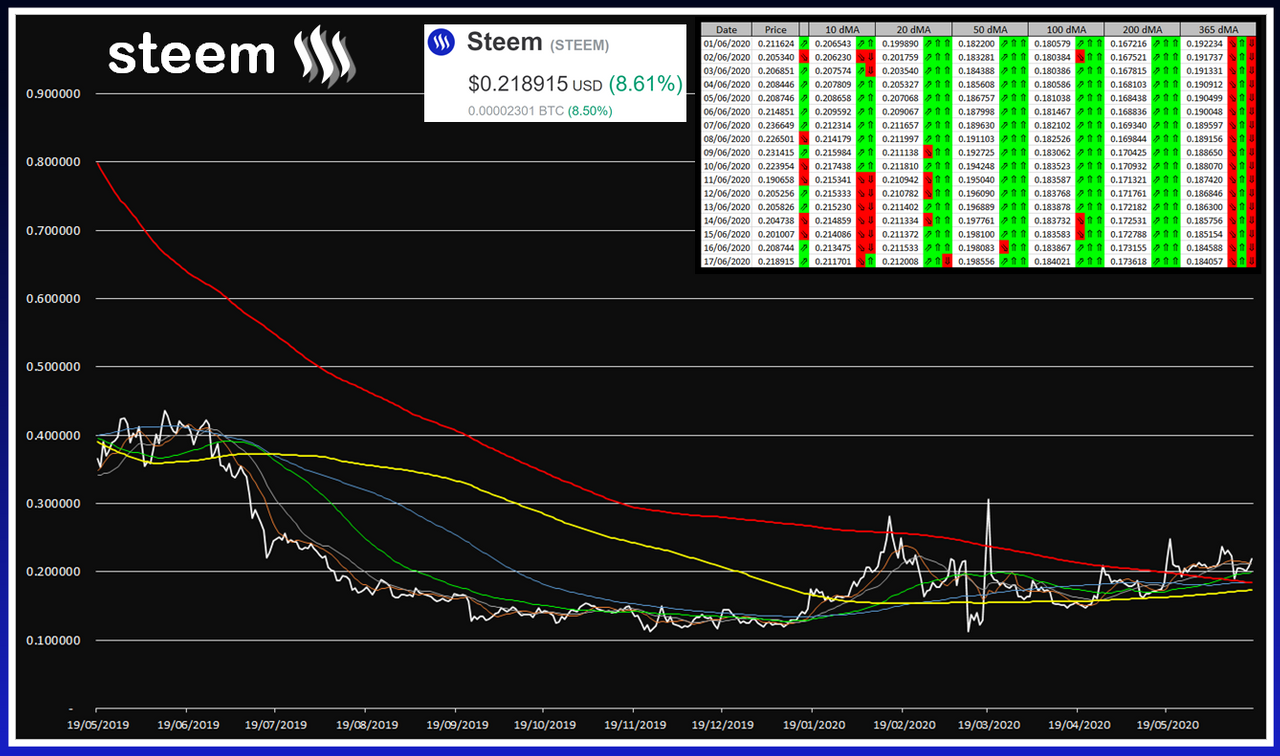
Task: Click the 0.400000 y-axis label
Action: pos(53,435)
